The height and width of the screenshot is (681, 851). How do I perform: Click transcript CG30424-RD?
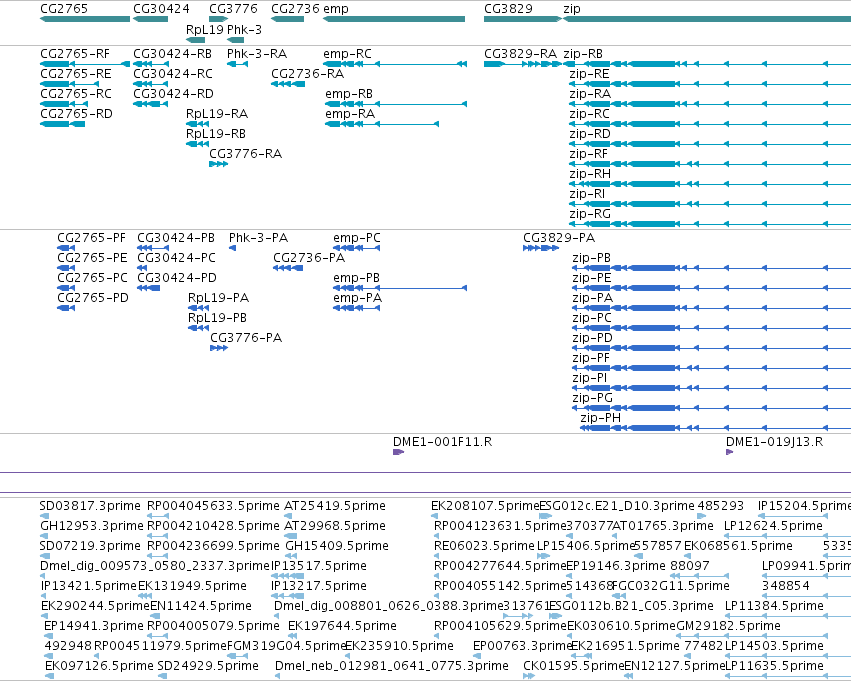174,94
